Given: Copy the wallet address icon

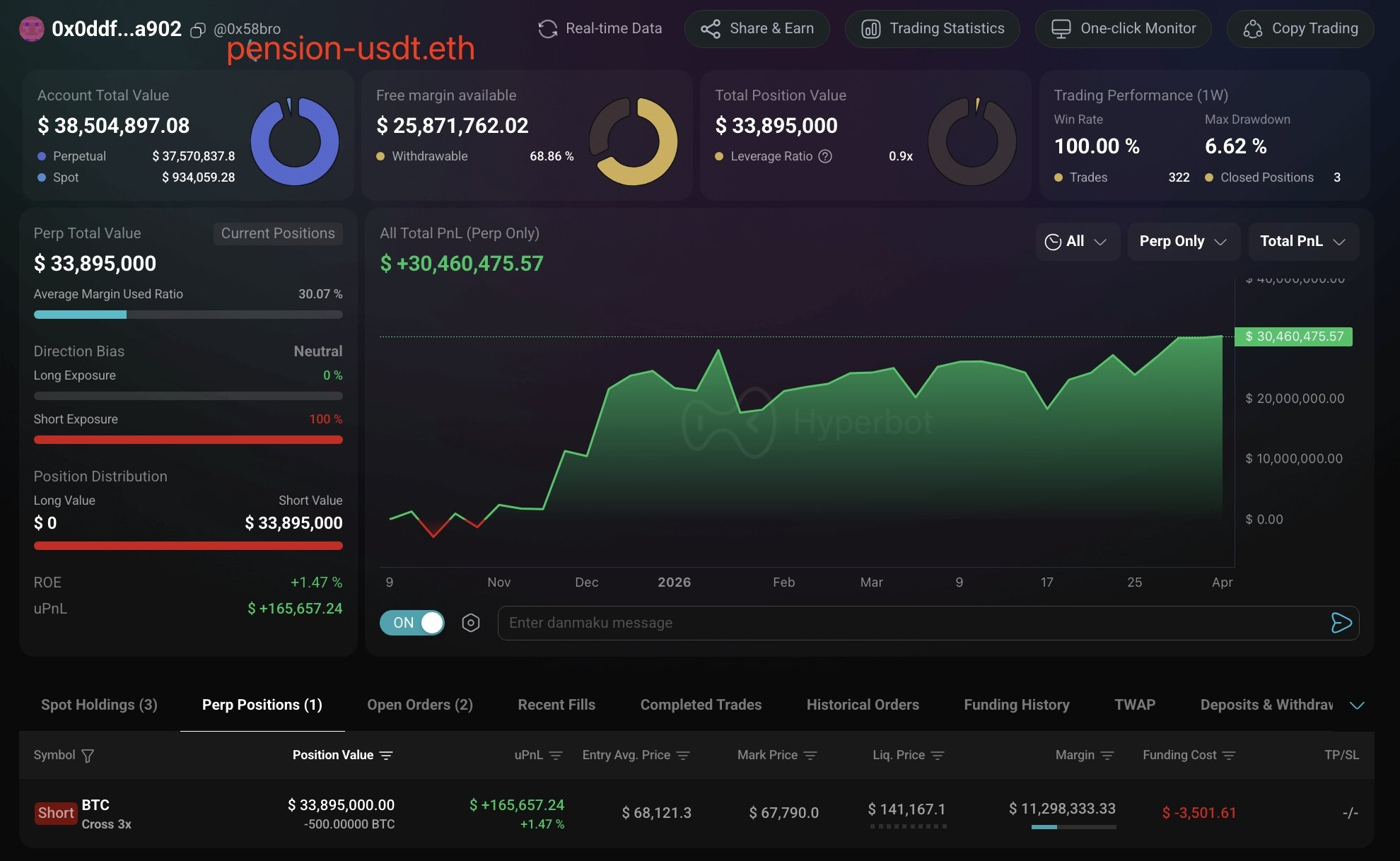Looking at the screenshot, I should click(x=198, y=30).
